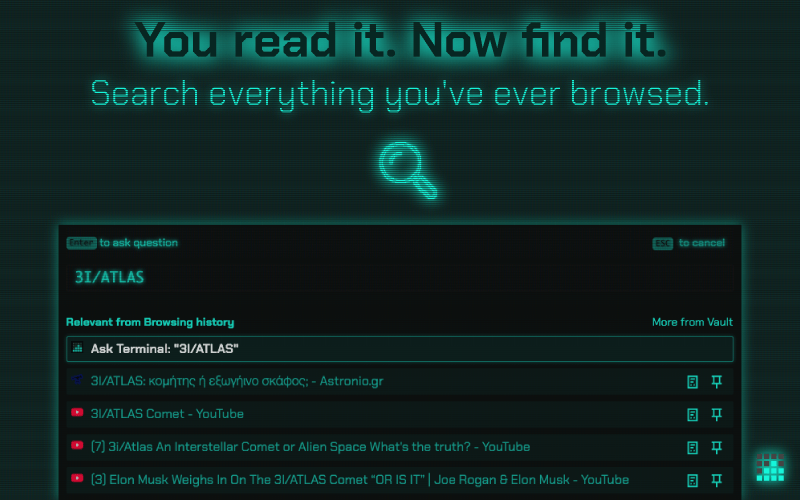800x500 pixels.
Task: Open the pixel grid widget icon
Action: click(770, 467)
